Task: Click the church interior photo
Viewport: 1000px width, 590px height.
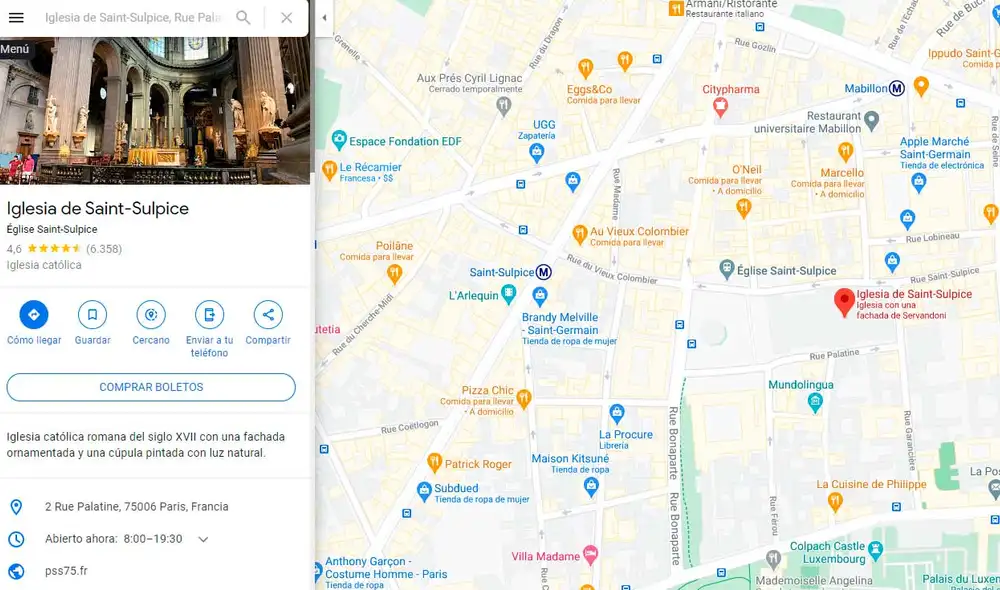Action: 155,110
